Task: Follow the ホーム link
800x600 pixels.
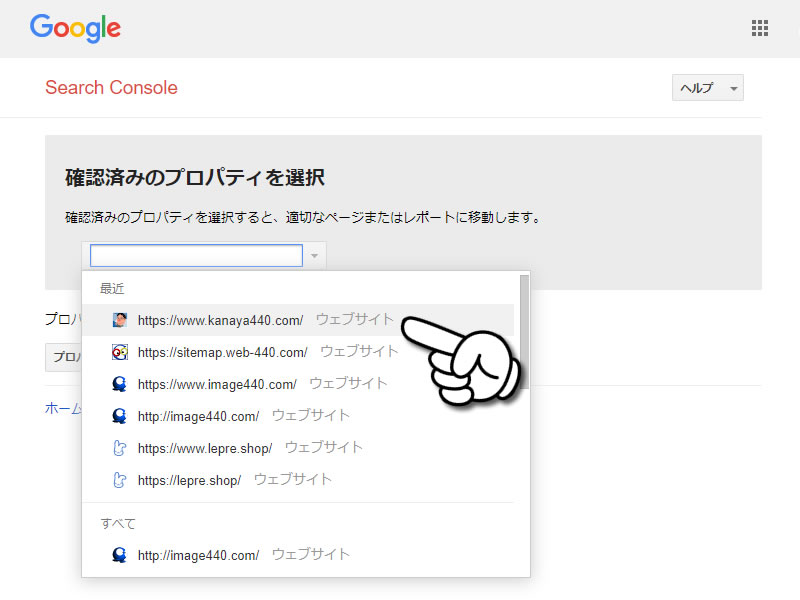Action: [x=63, y=408]
